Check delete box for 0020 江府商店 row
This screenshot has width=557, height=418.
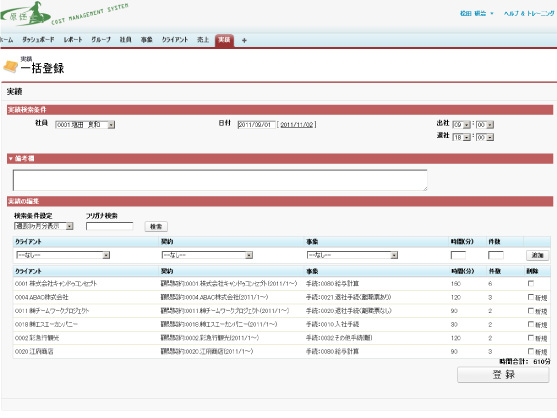tap(531, 351)
